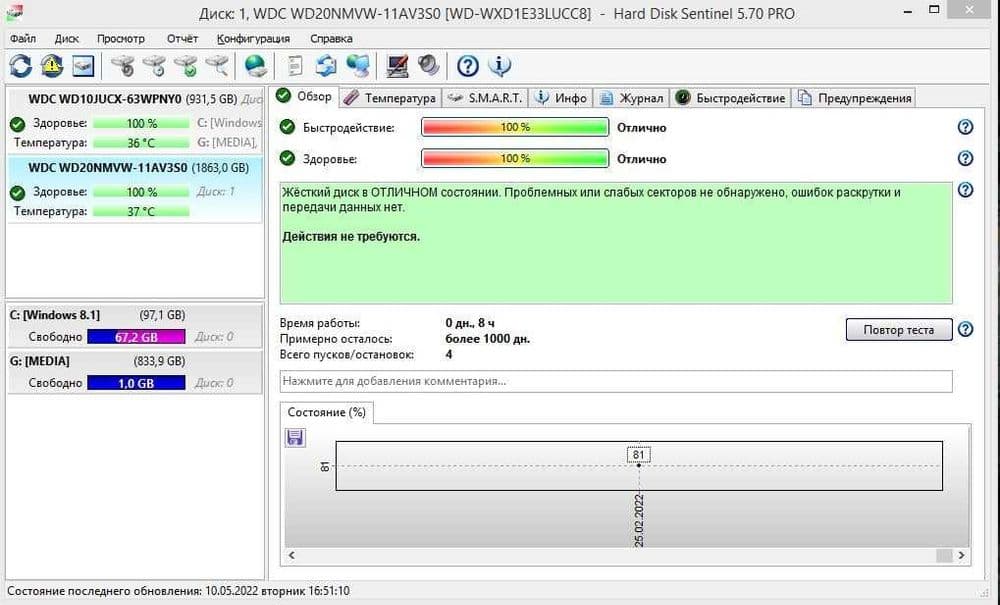Click the disk with clock test icon
The image size is (1000, 605).
(x=154, y=66)
